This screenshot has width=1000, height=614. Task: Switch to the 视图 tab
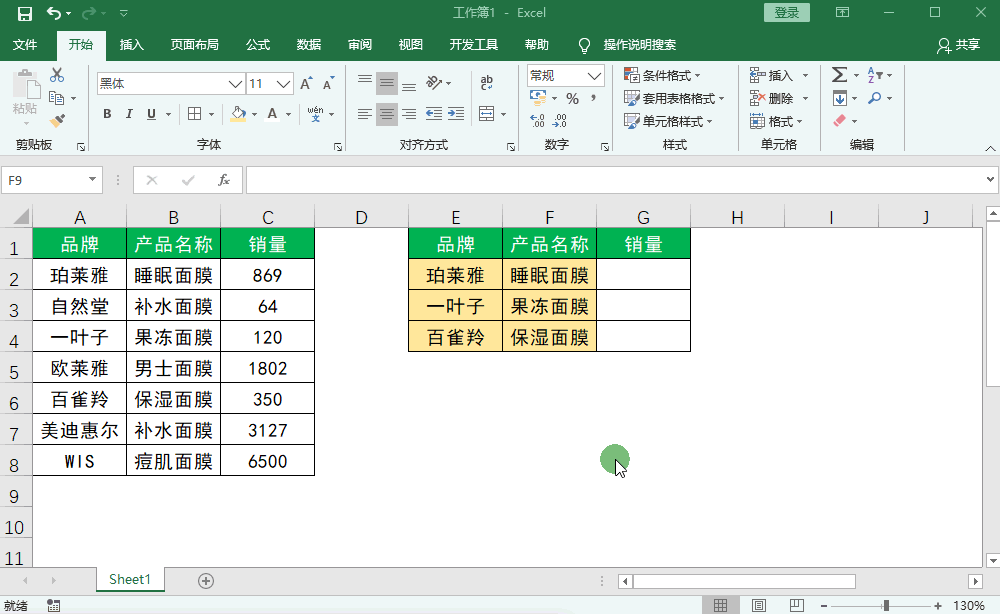[x=411, y=45]
